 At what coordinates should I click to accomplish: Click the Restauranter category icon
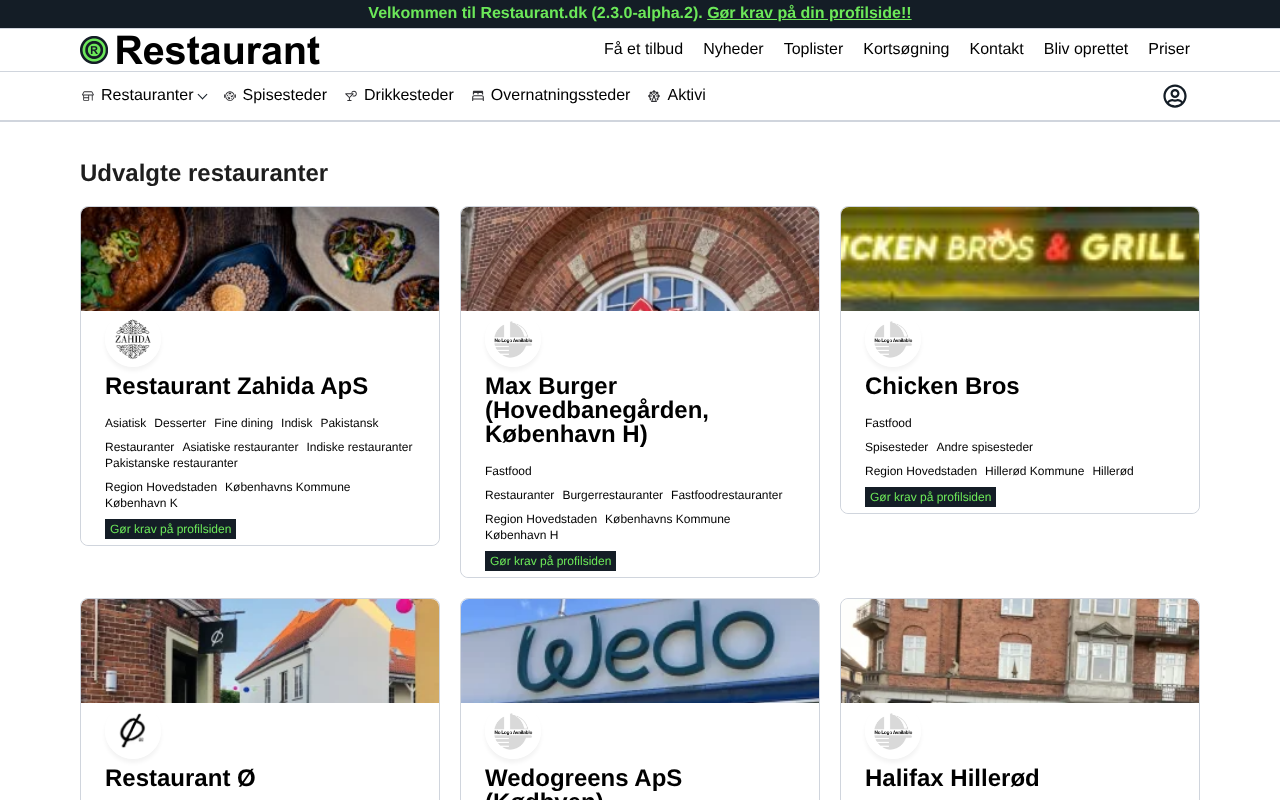(x=88, y=96)
